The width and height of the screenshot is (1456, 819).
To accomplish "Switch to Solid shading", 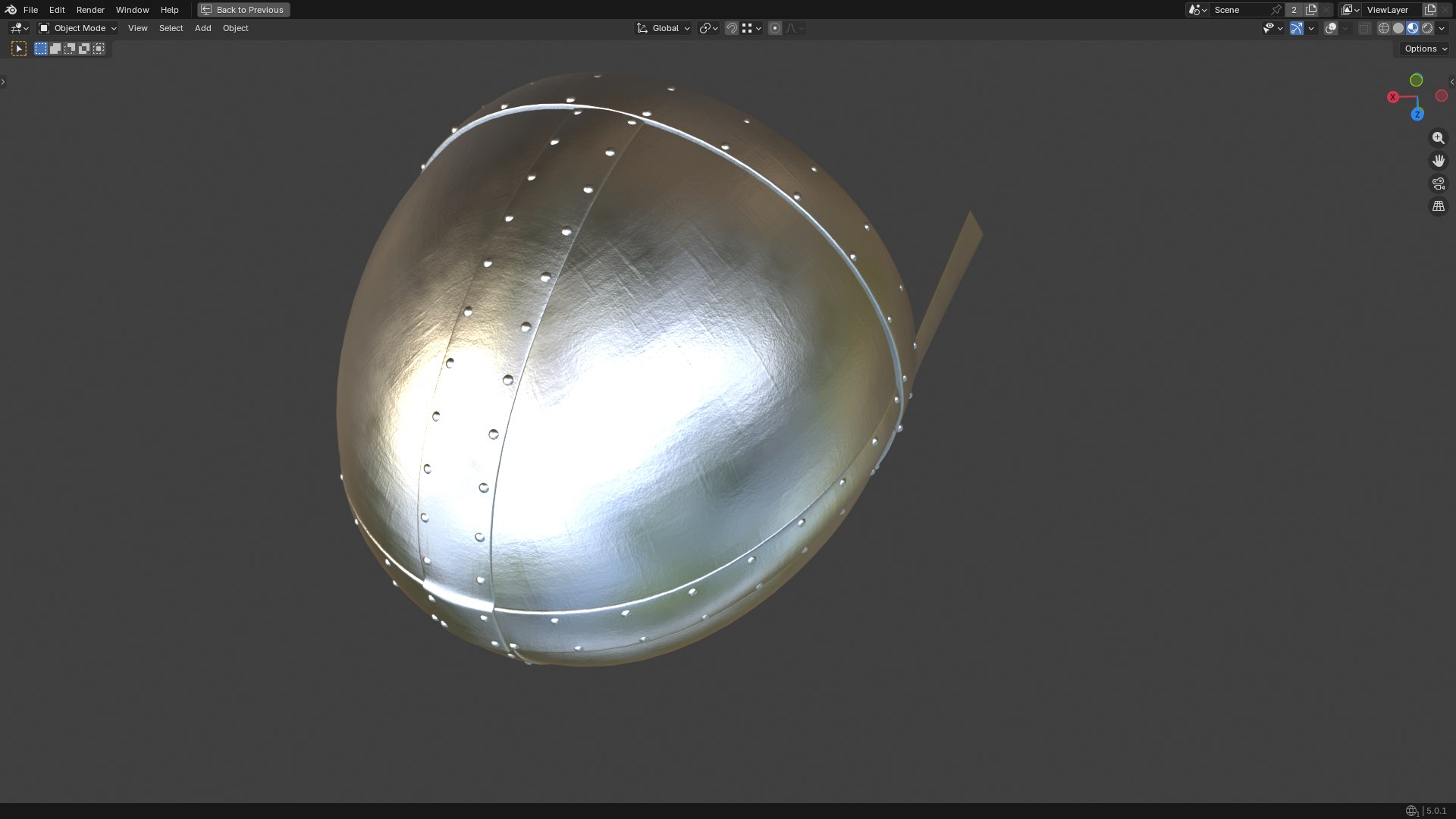I will click(1398, 28).
